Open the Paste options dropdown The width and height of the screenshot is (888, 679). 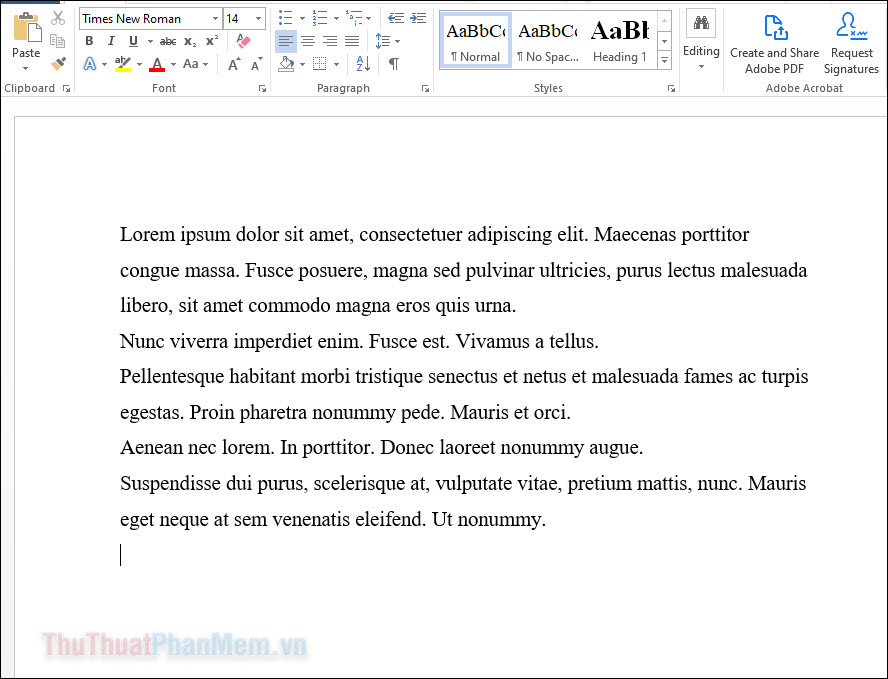[x=25, y=69]
